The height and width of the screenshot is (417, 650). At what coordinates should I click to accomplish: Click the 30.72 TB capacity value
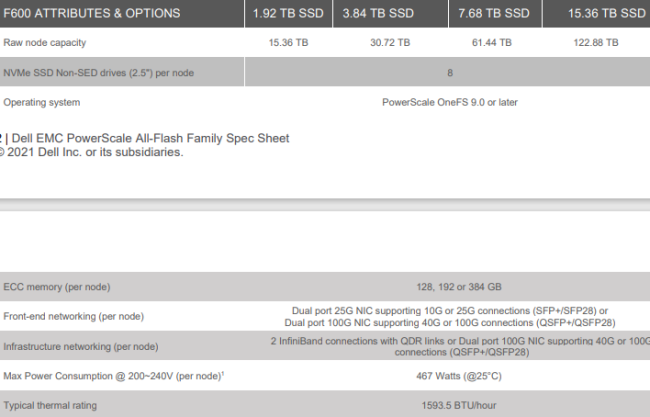(x=390, y=43)
